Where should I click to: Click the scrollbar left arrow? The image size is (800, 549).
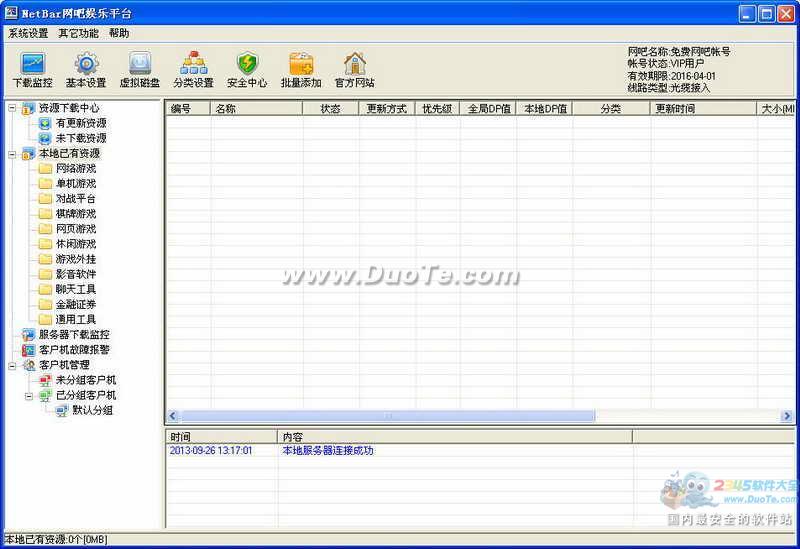pos(172,416)
